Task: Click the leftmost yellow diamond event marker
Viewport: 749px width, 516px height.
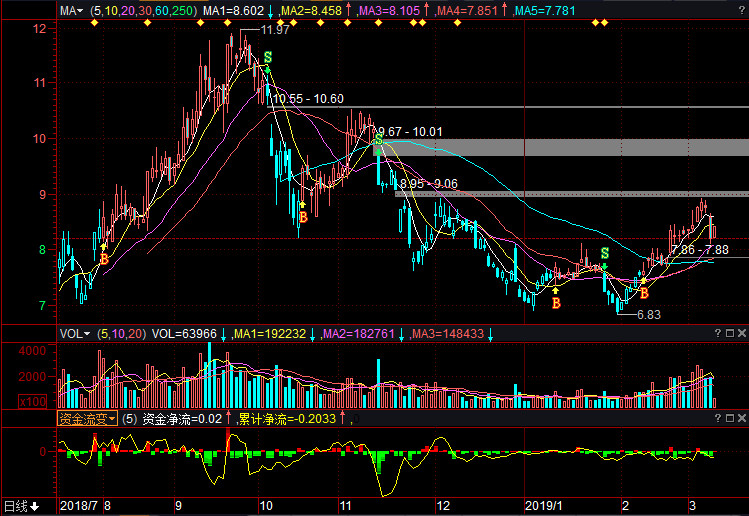Action: click(x=94, y=23)
